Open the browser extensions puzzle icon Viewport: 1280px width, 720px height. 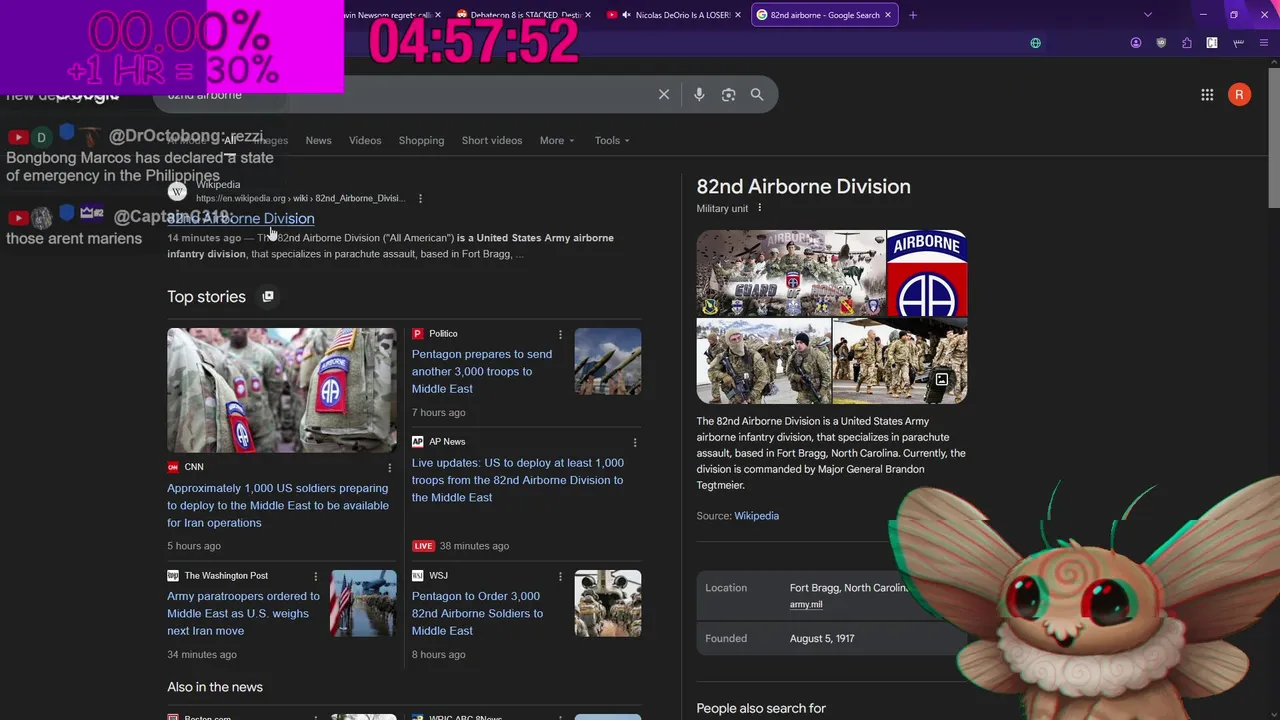(1187, 43)
